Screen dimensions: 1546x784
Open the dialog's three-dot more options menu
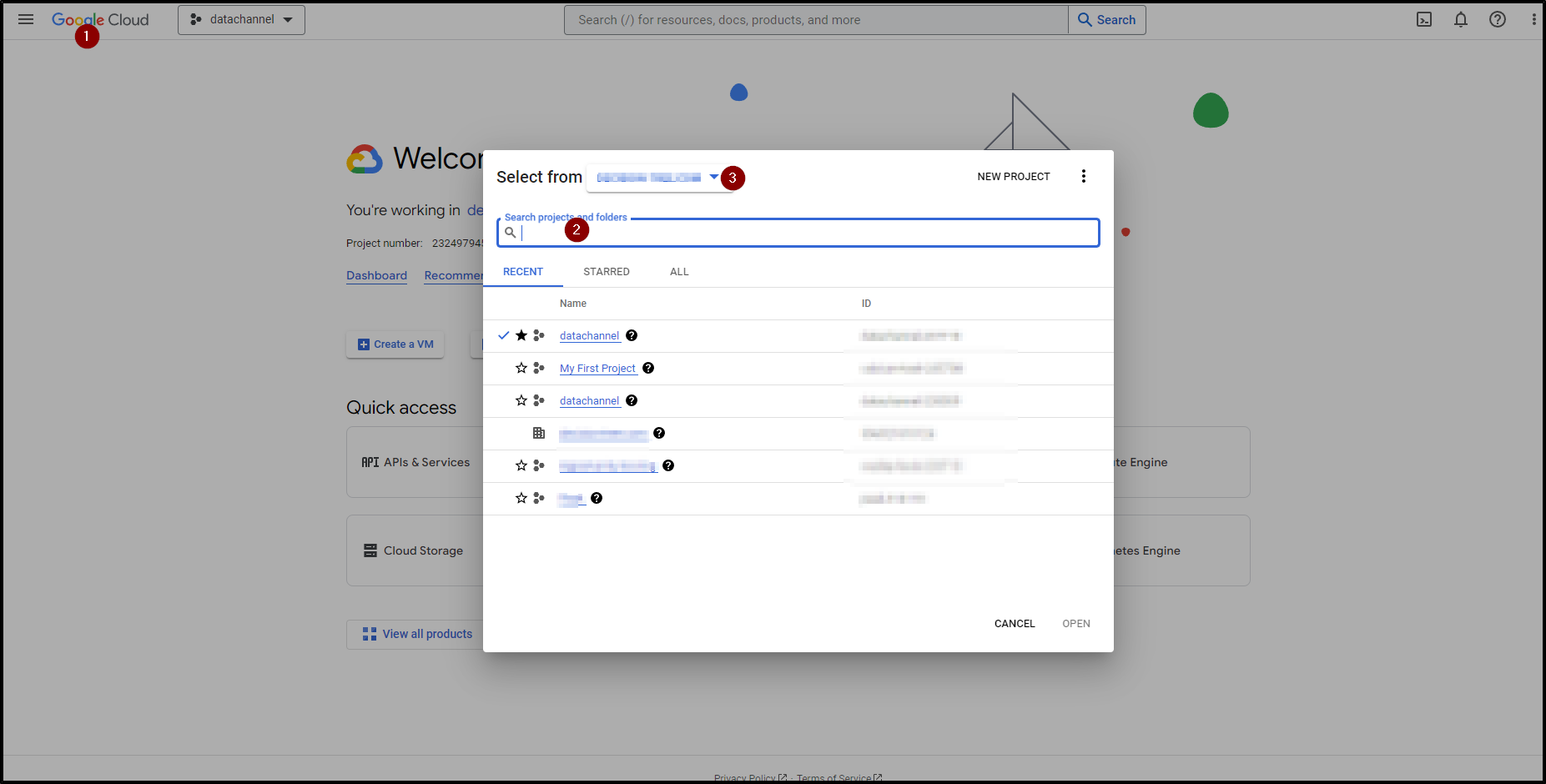pyautogui.click(x=1084, y=176)
